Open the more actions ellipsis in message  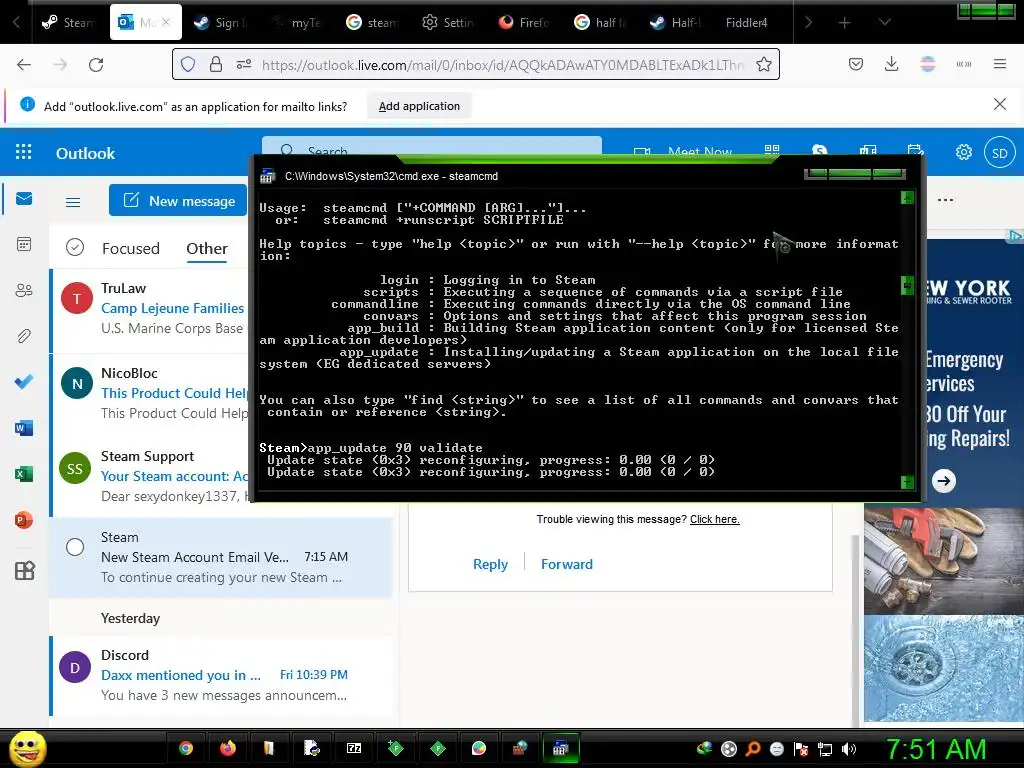[x=945, y=200]
